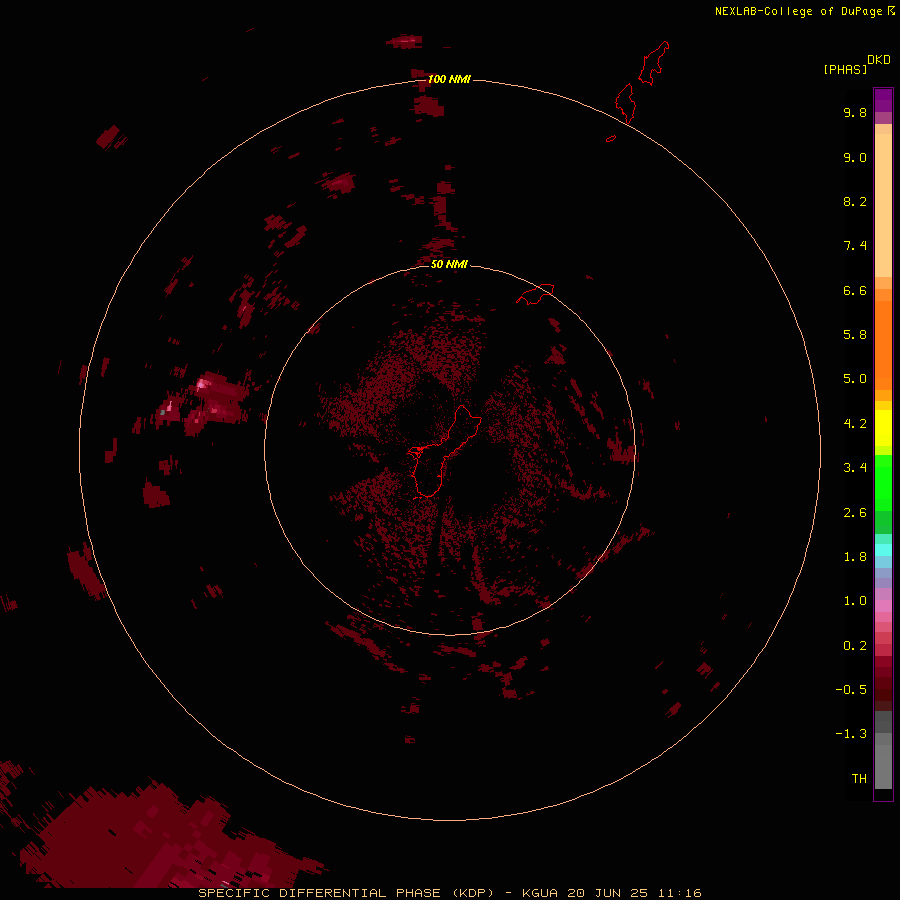The width and height of the screenshot is (900, 900).
Task: Click the larger island outline crossing the 100 NMI ring
Action: click(x=626, y=103)
